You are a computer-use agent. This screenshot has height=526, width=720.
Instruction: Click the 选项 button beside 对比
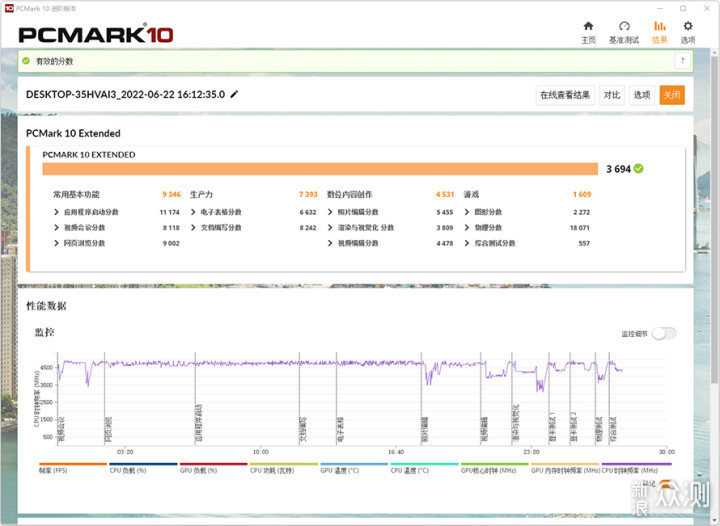click(x=642, y=95)
